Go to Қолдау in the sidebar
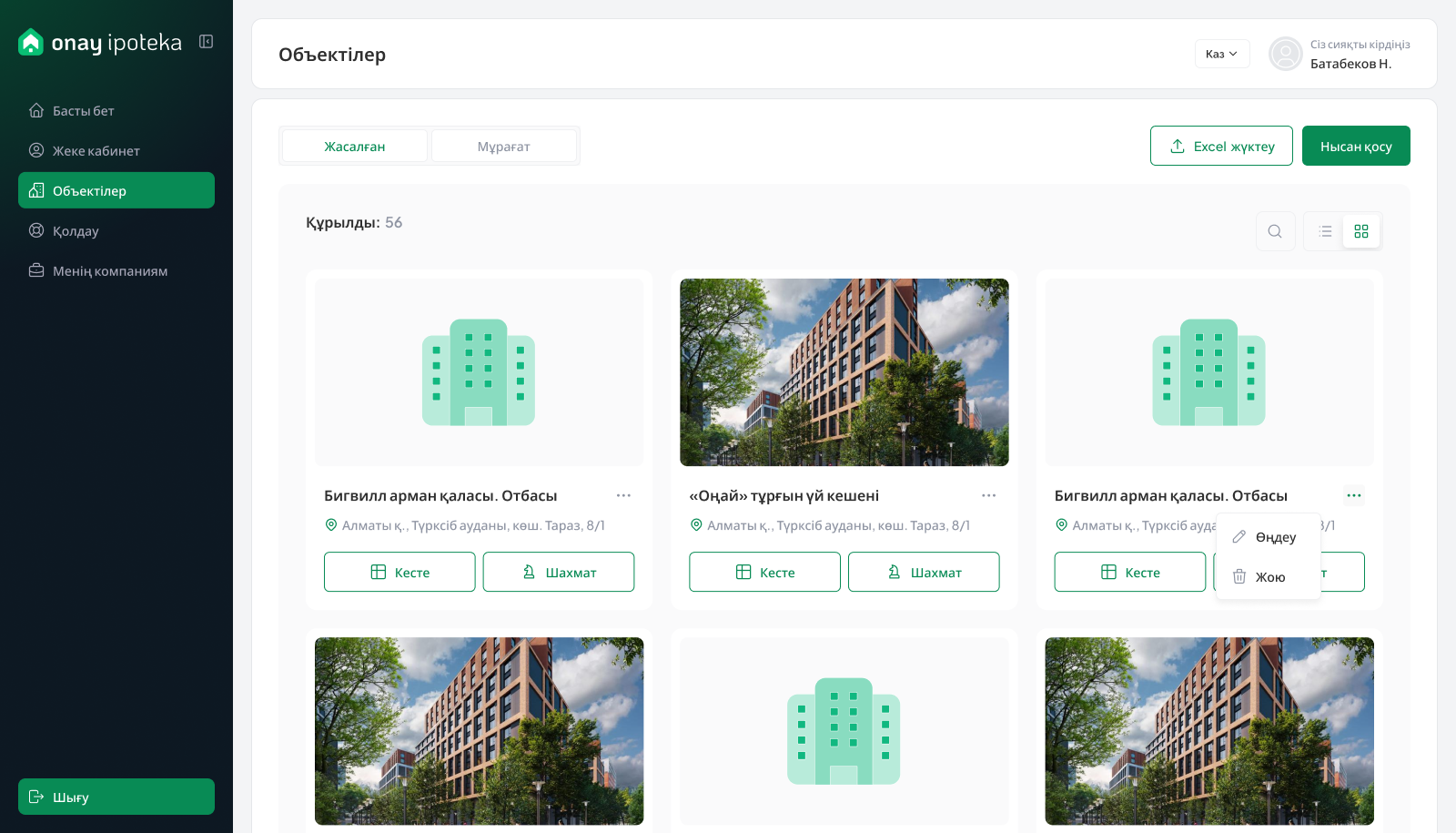The width and height of the screenshot is (1456, 833). click(76, 231)
